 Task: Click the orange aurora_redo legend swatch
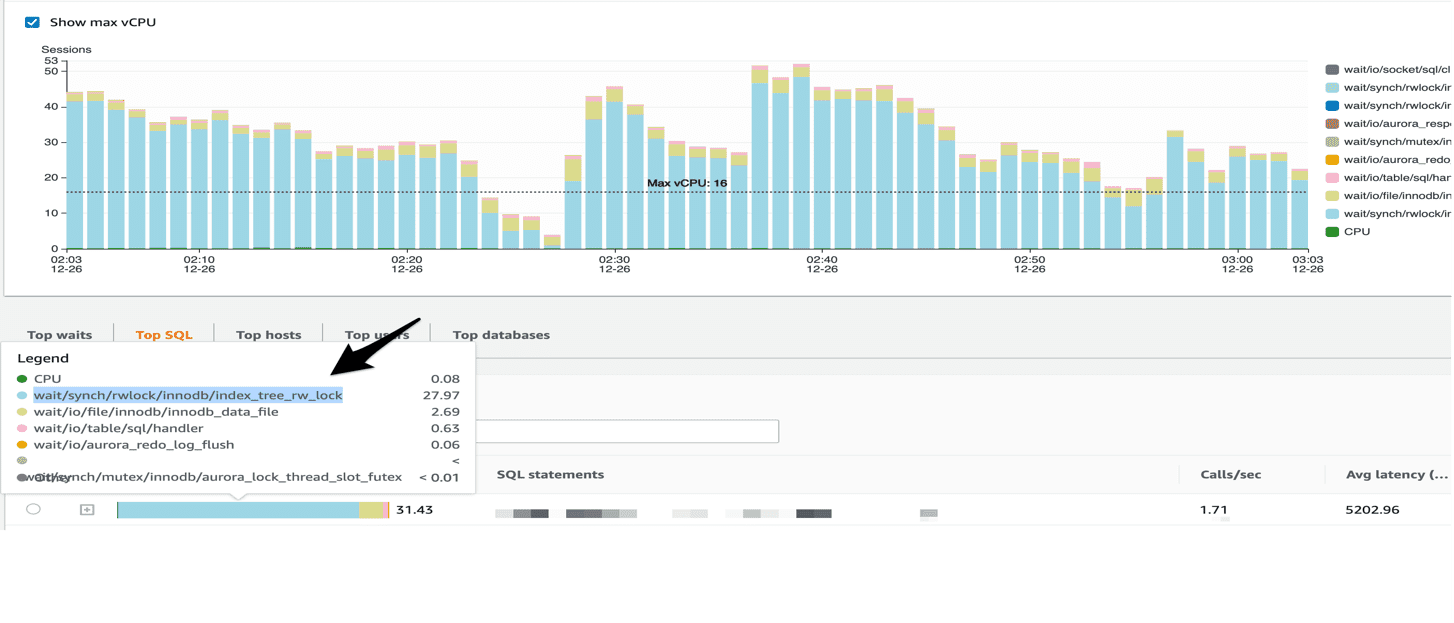tap(1332, 160)
